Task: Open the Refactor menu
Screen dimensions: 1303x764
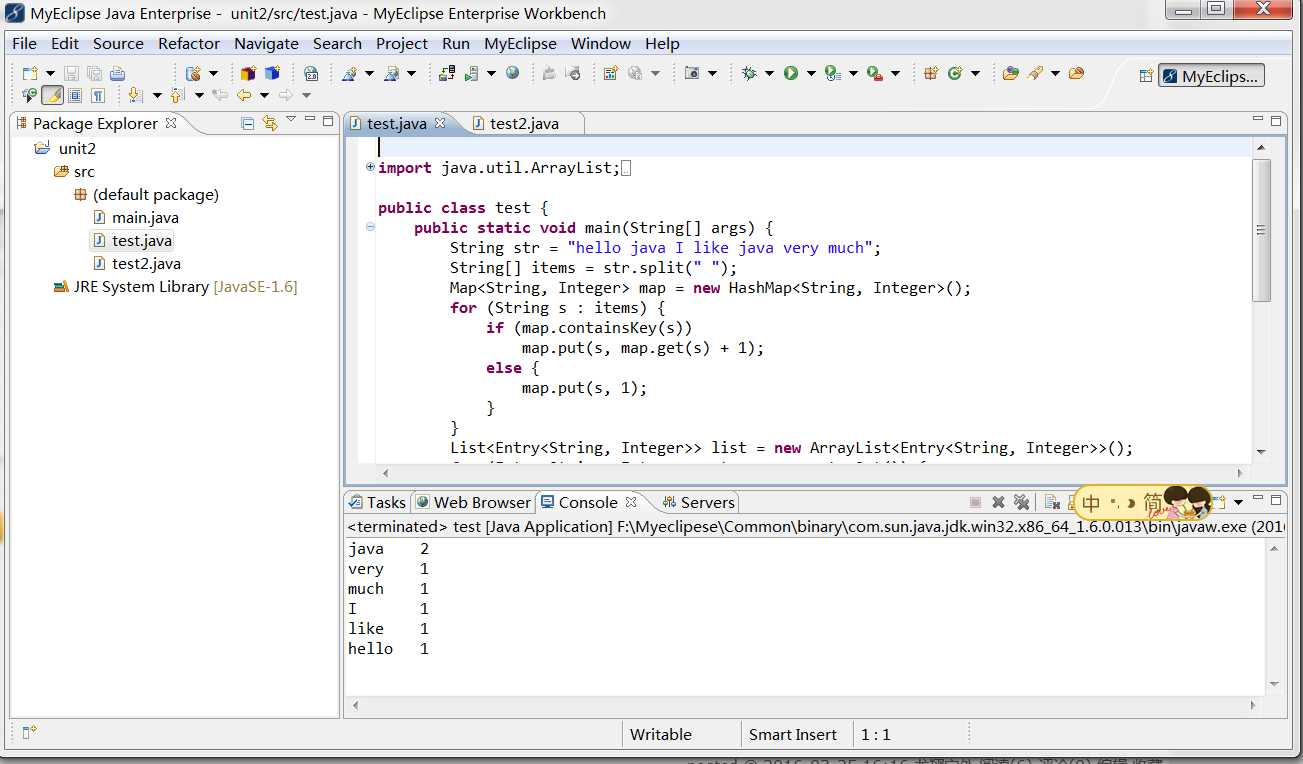Action: click(x=188, y=43)
